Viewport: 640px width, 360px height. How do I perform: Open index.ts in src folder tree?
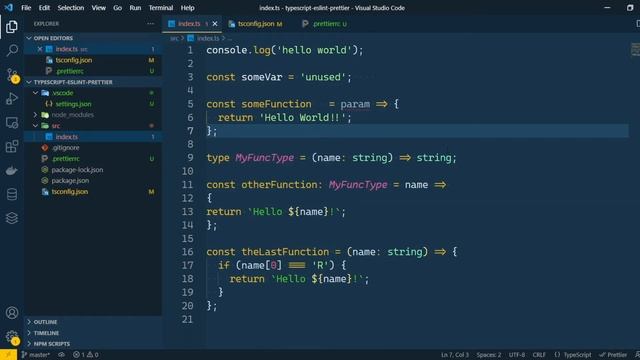67,137
